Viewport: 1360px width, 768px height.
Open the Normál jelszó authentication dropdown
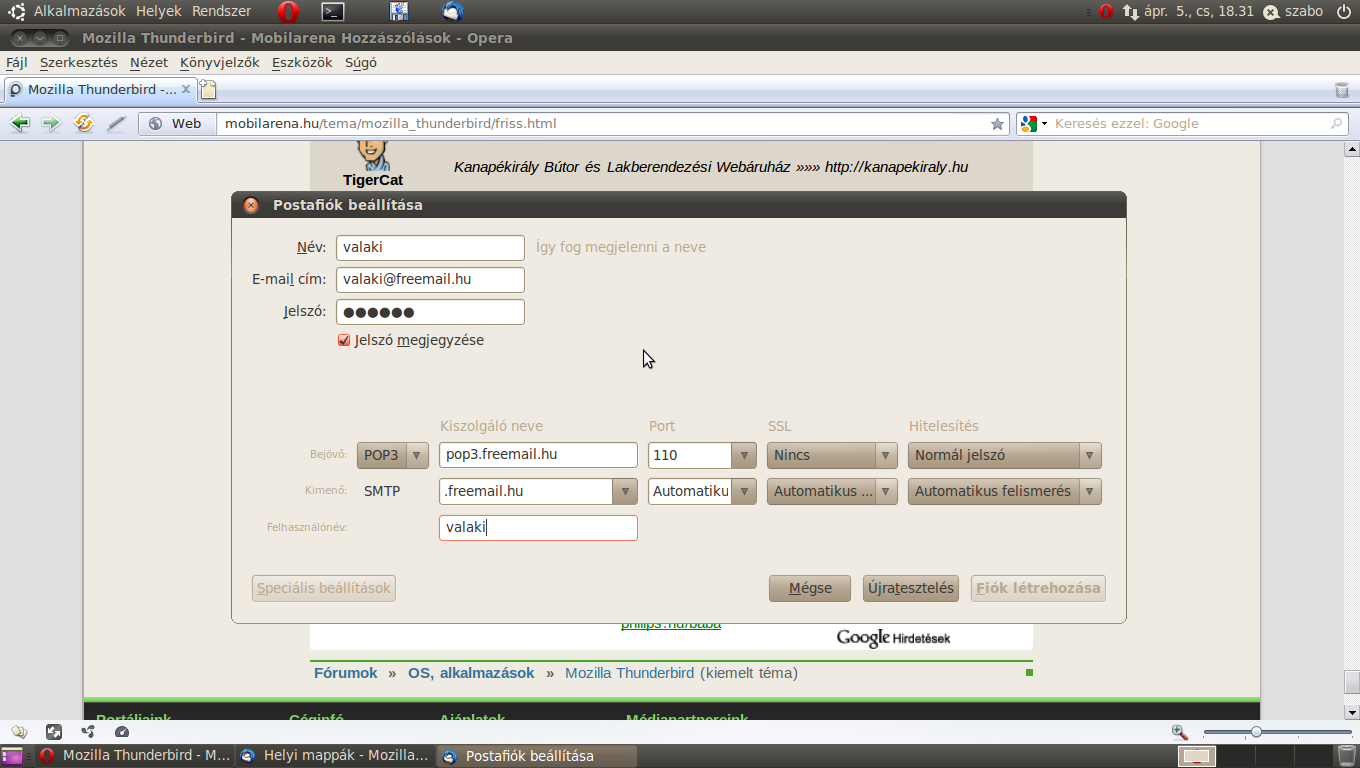(1005, 455)
